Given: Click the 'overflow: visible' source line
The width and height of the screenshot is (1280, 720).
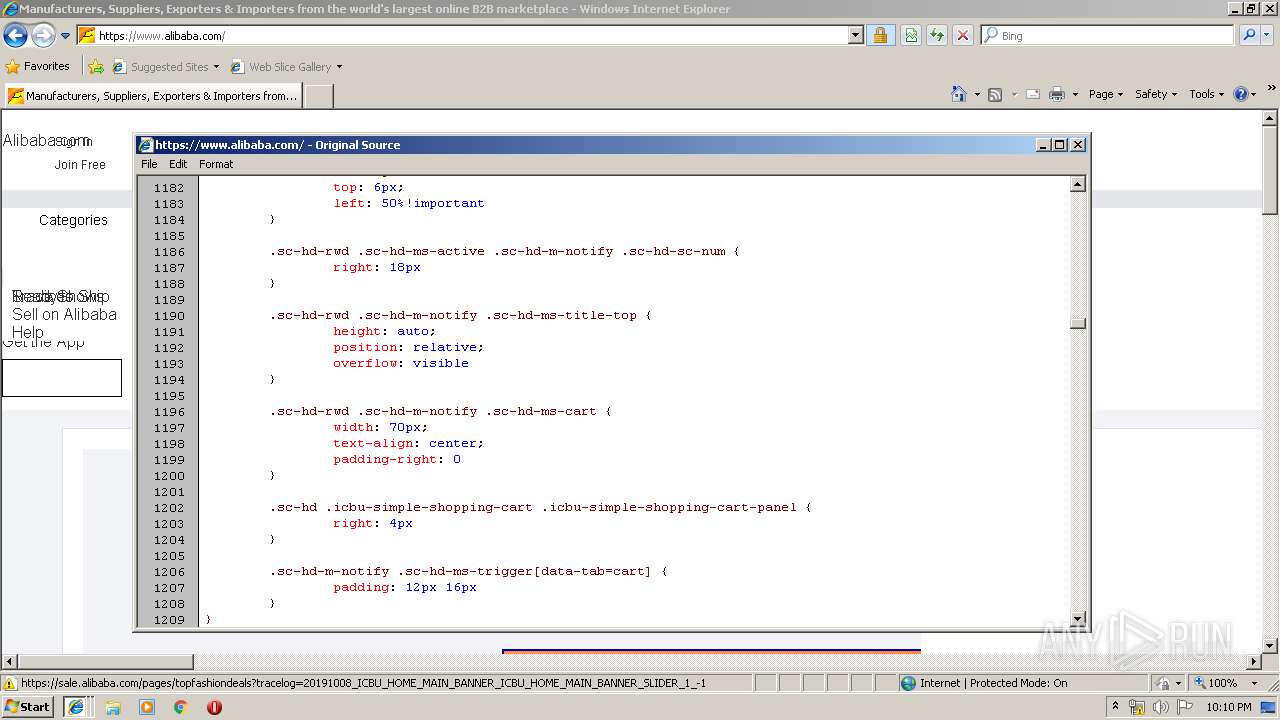Looking at the screenshot, I should [x=401, y=363].
